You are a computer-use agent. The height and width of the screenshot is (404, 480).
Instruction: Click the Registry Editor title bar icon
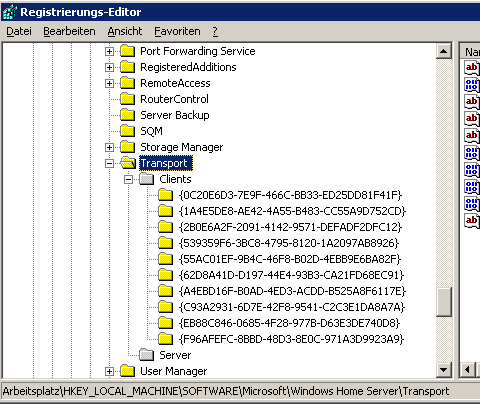[10, 12]
